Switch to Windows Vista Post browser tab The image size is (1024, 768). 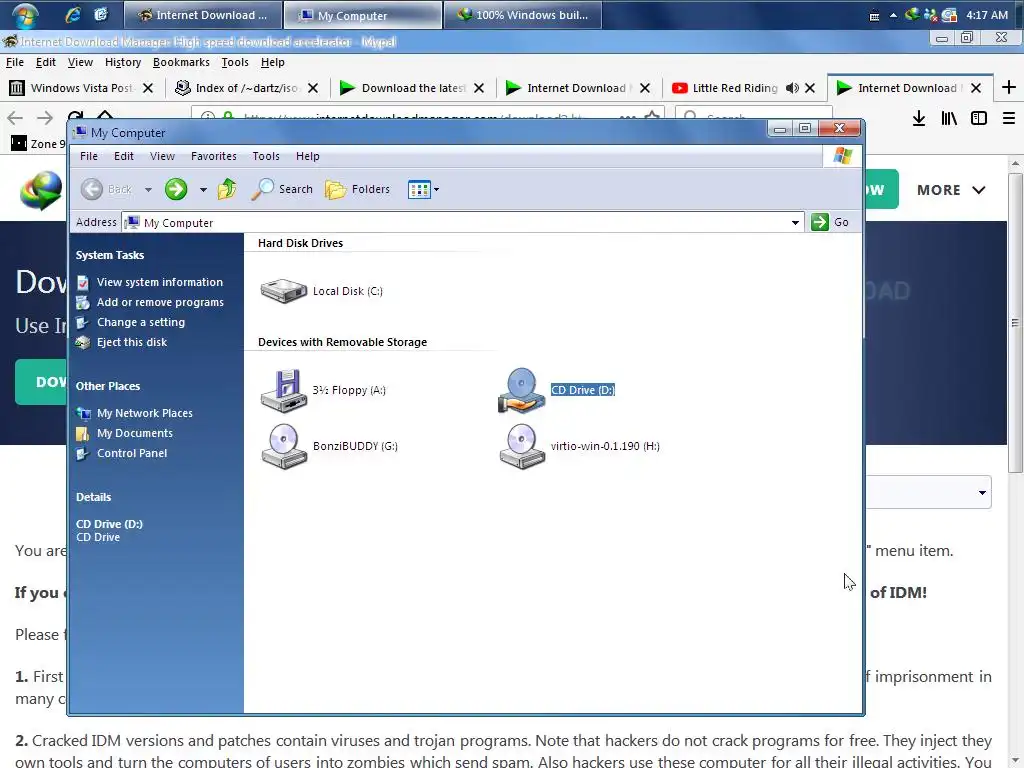click(x=82, y=88)
